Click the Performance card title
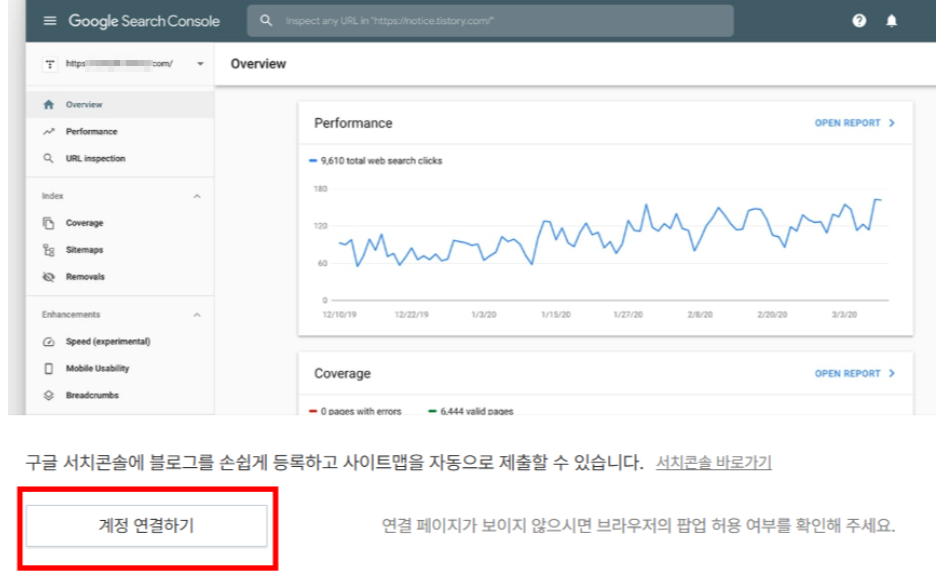 tap(353, 123)
